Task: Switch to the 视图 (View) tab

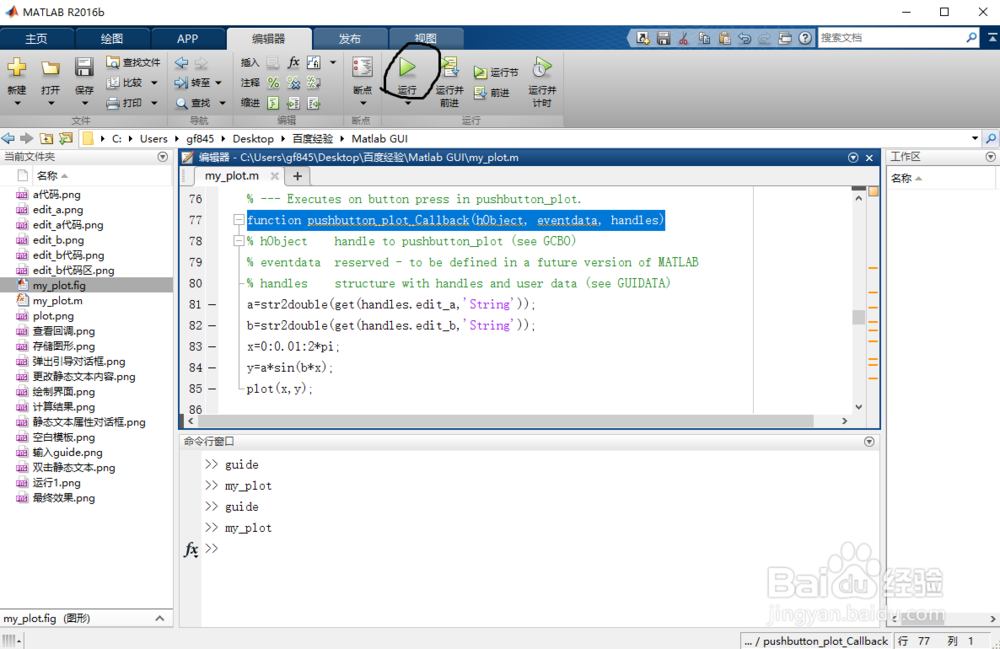Action: (425, 39)
